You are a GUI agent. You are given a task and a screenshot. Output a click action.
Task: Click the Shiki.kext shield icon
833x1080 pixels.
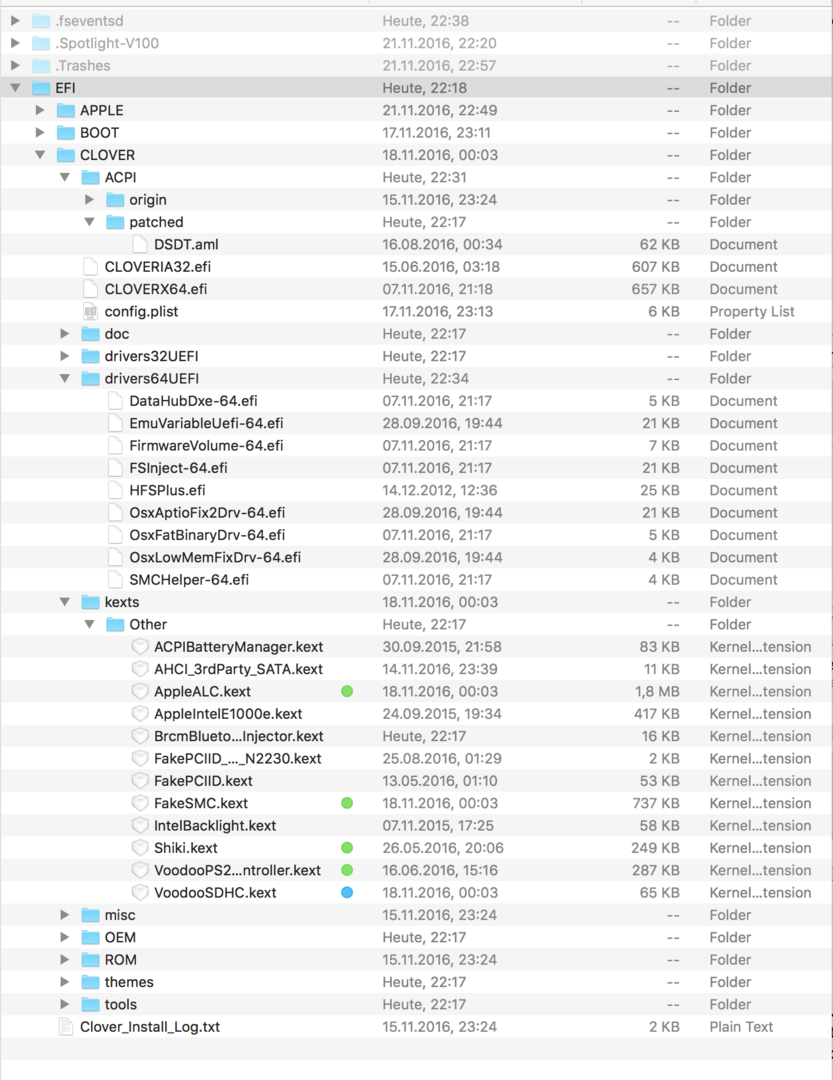point(140,848)
